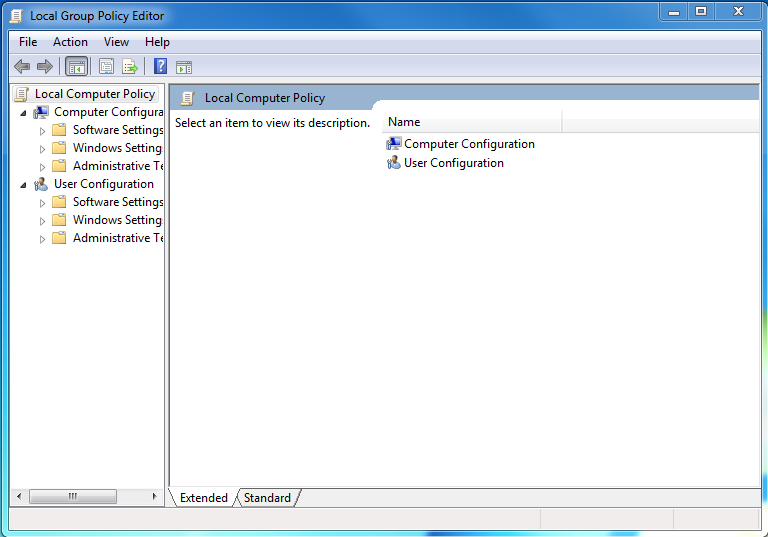The height and width of the screenshot is (537, 768).
Task: Click tree pane scroll right arrow
Action: 154,496
